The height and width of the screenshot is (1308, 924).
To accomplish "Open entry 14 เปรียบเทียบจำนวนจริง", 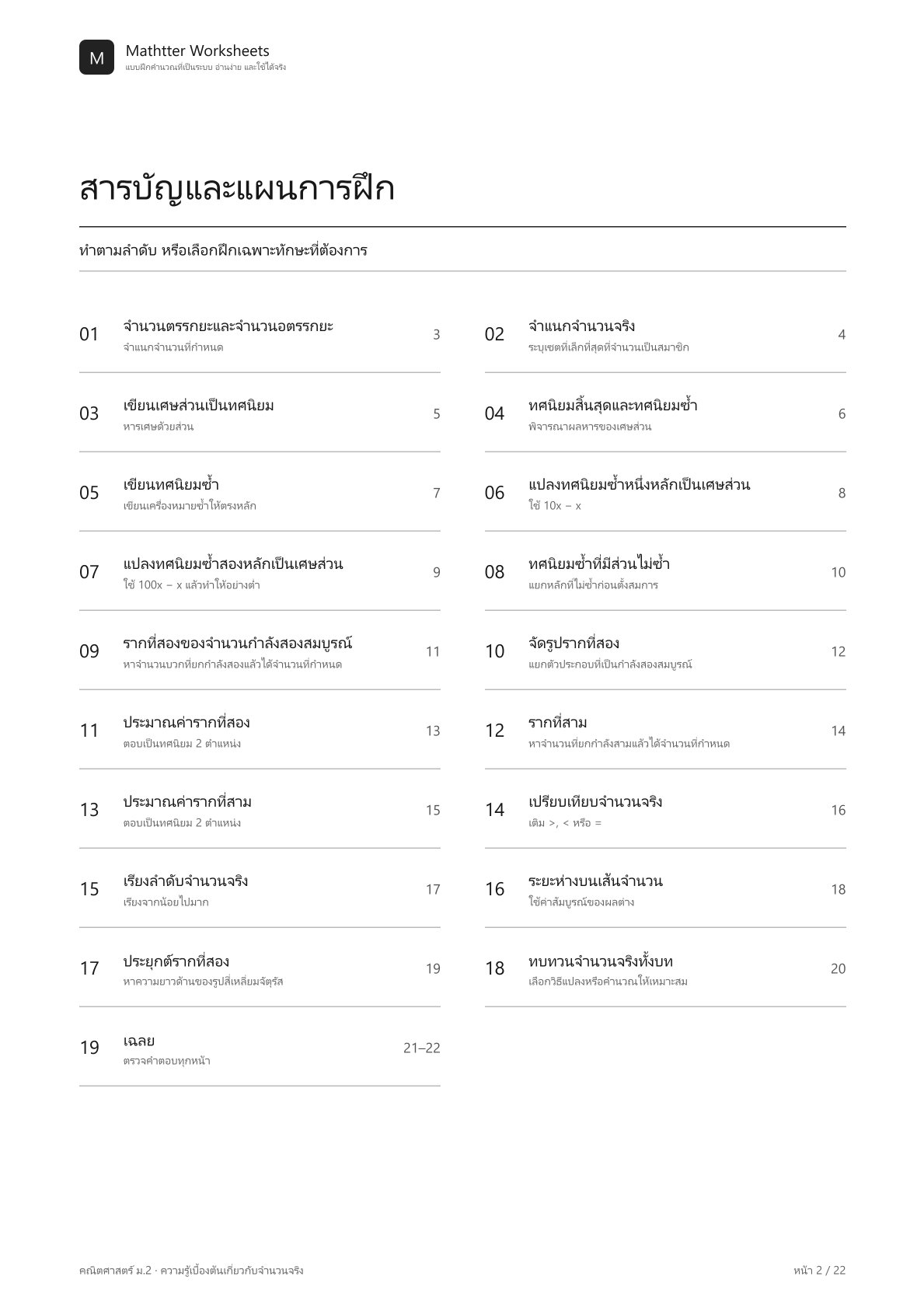I will tap(665, 810).
